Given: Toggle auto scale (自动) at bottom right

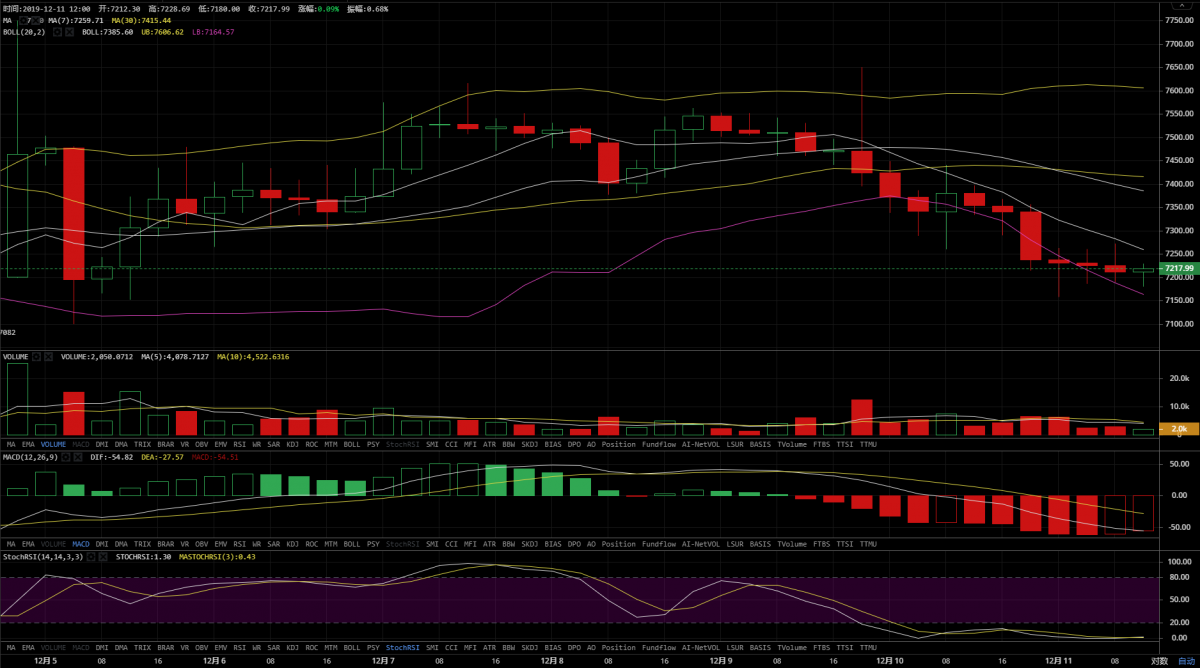Looking at the screenshot, I should click(1185, 661).
